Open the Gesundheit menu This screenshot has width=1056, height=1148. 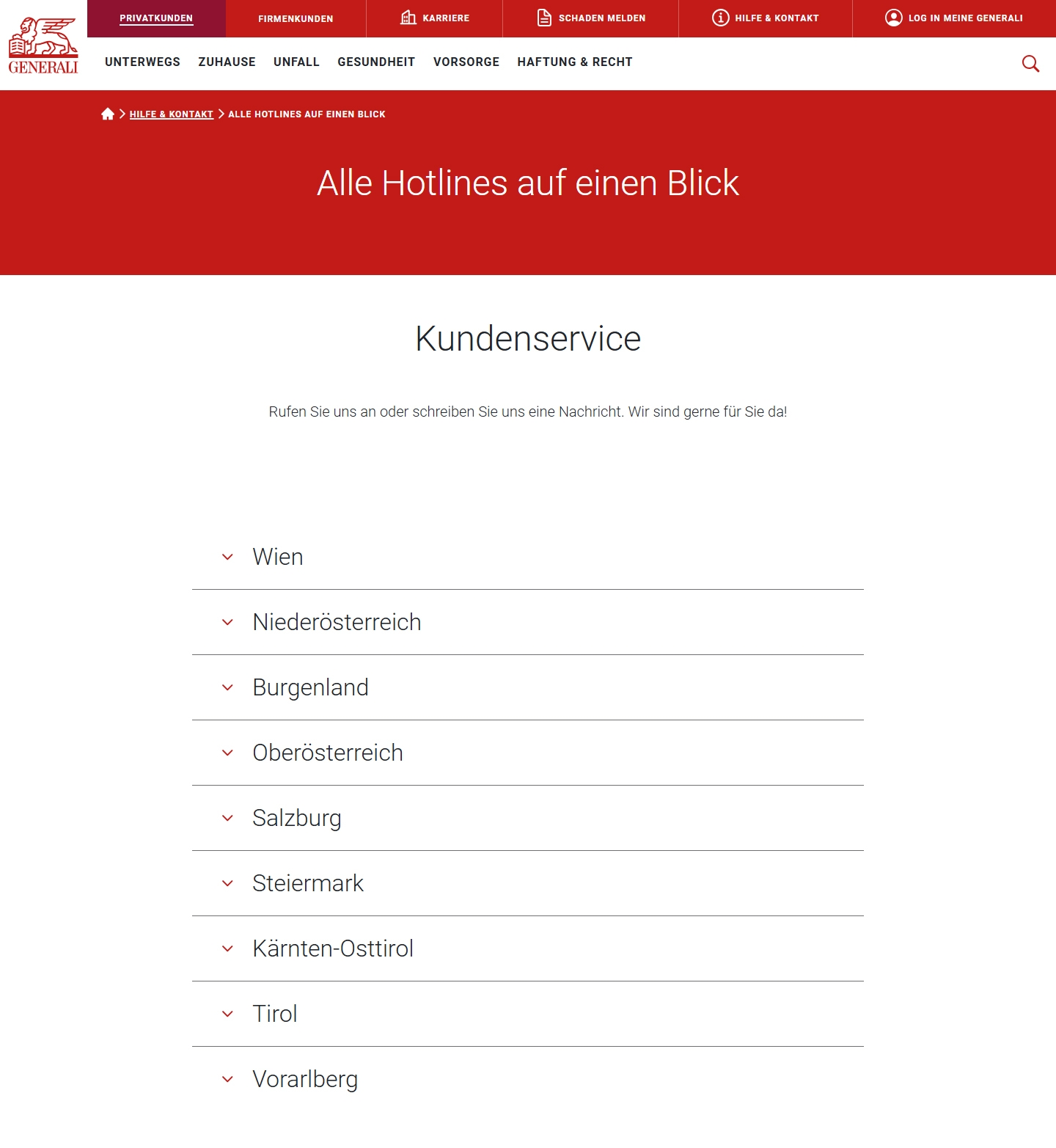click(x=376, y=62)
